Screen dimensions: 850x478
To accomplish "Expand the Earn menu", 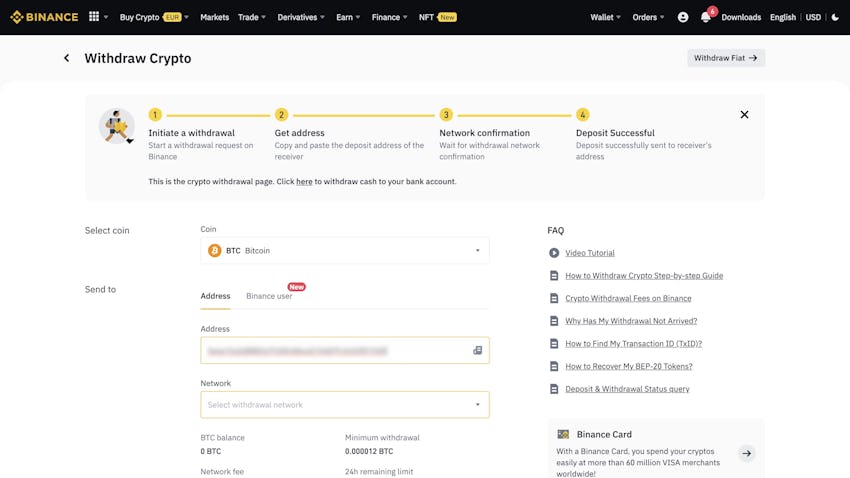I will coord(347,17).
